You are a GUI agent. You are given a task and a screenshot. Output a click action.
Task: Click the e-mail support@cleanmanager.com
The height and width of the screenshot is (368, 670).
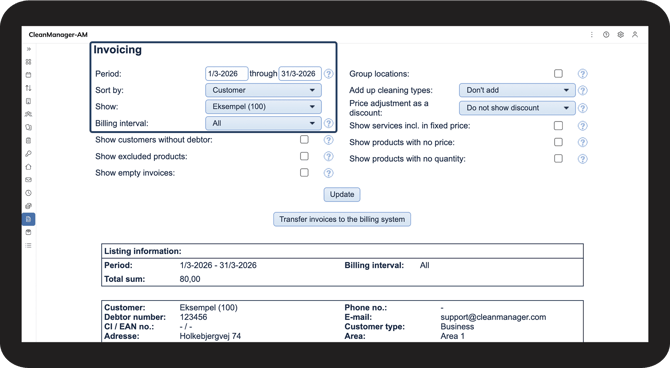pyautogui.click(x=493, y=317)
